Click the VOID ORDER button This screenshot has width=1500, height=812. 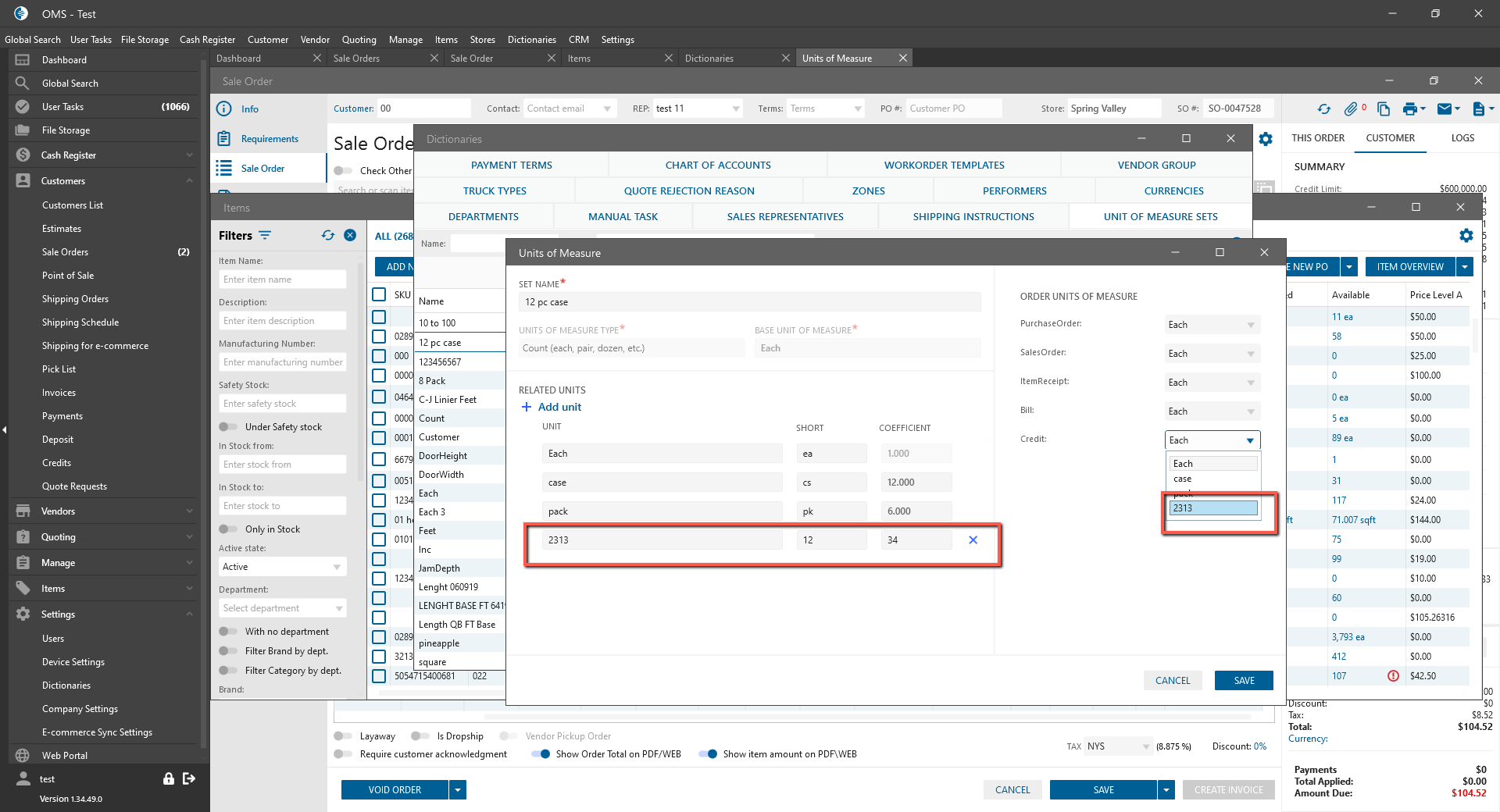[x=395, y=790]
